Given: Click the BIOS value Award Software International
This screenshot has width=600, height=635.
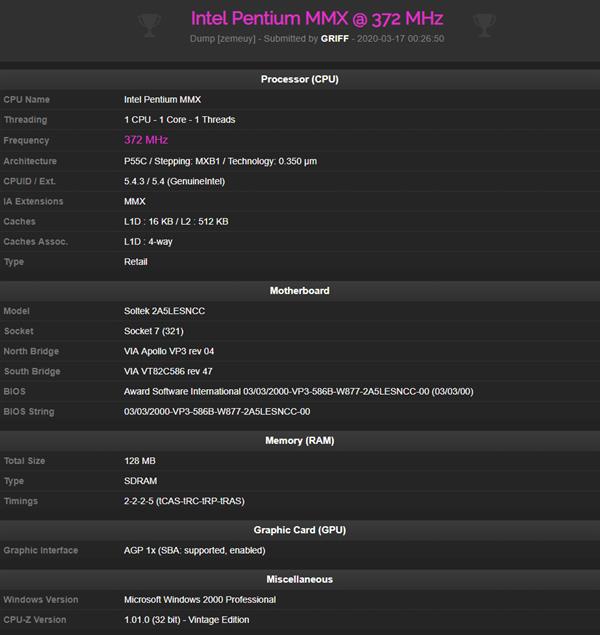Looking at the screenshot, I should point(298,392).
